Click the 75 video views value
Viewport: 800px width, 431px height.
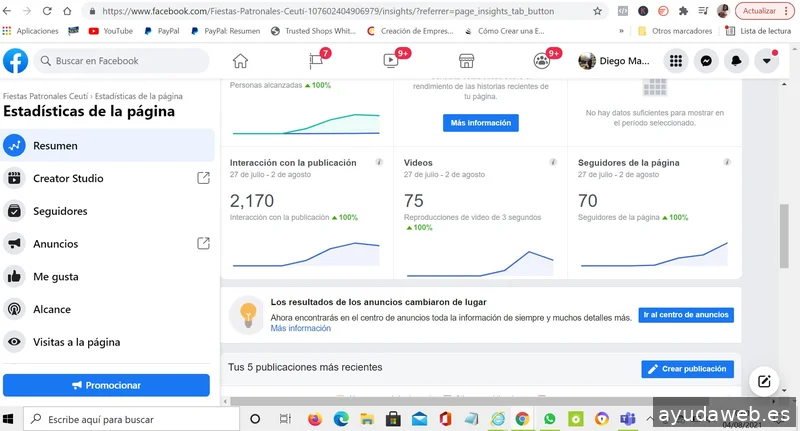414,200
